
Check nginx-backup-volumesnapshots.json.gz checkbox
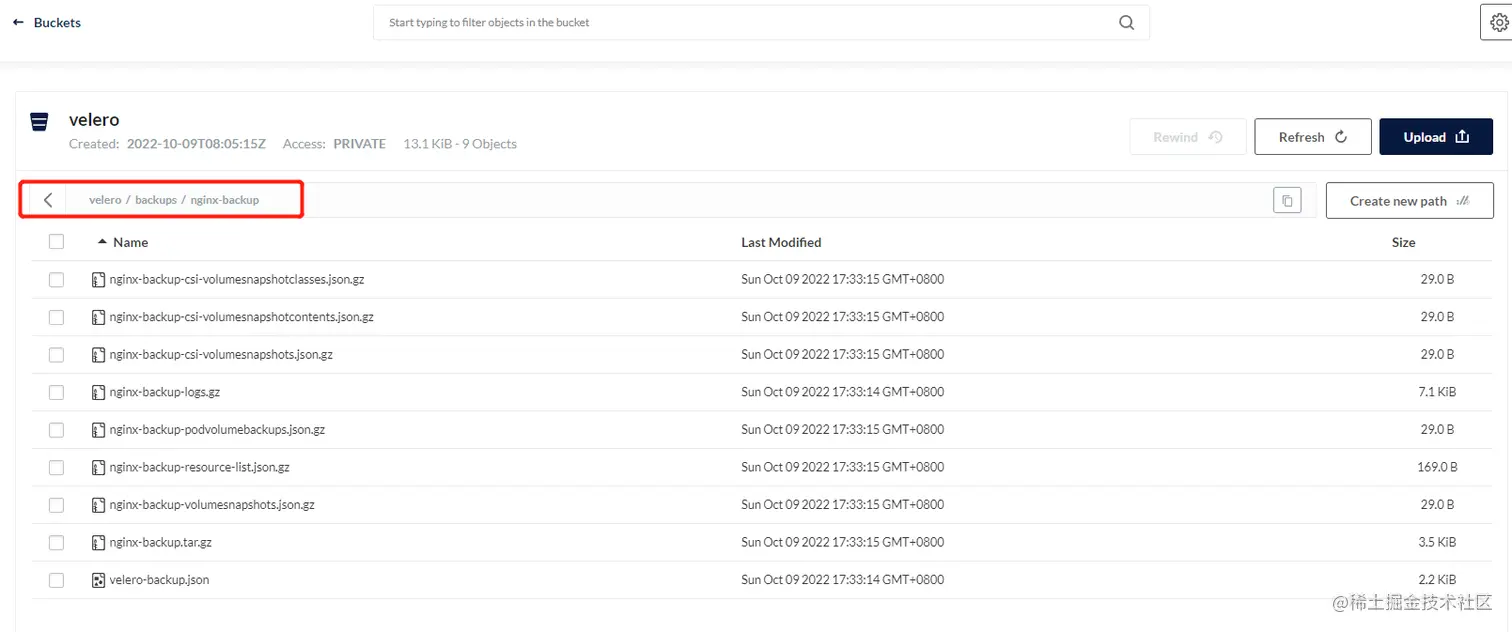56,505
